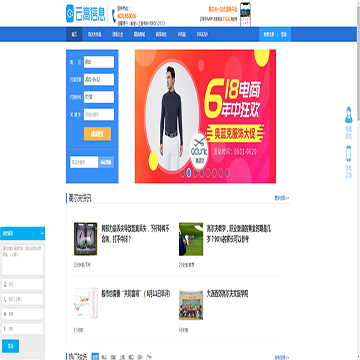This screenshot has width=360, height=360.
Task: Focus the keyword input above the orange button
Action: coord(99,114)
